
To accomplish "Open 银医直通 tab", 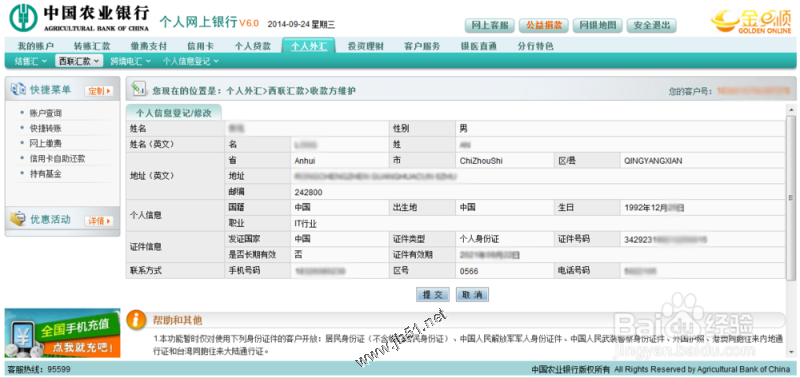I will pos(479,46).
